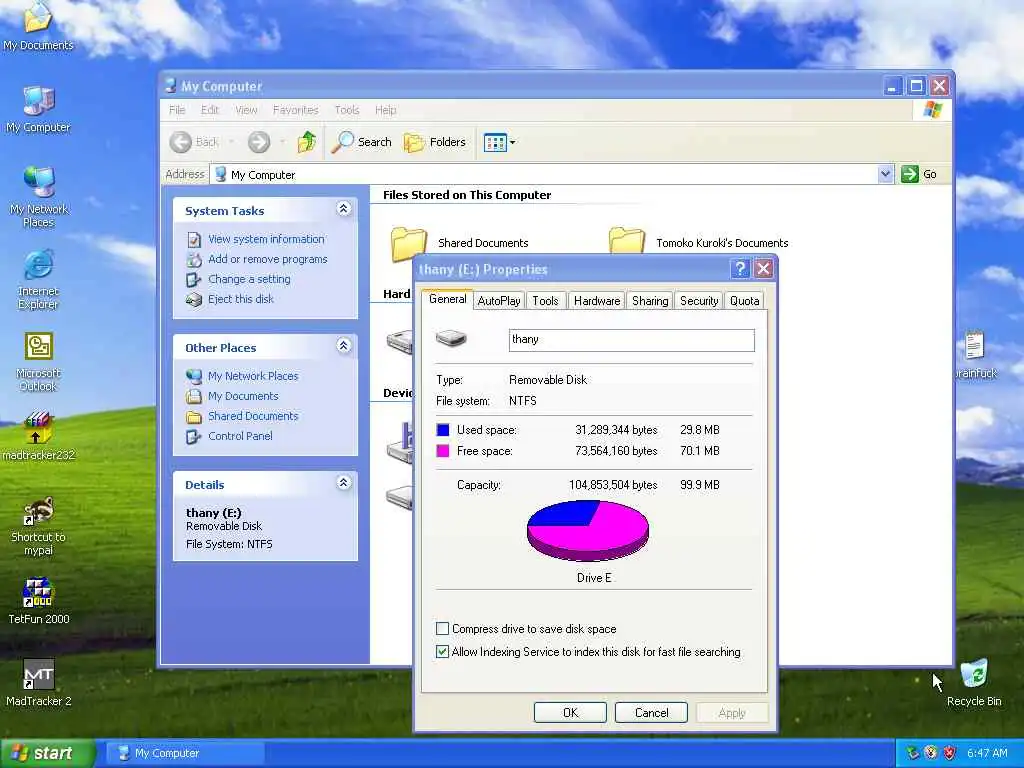Open Control Panel link
The height and width of the screenshot is (768, 1024).
click(240, 436)
